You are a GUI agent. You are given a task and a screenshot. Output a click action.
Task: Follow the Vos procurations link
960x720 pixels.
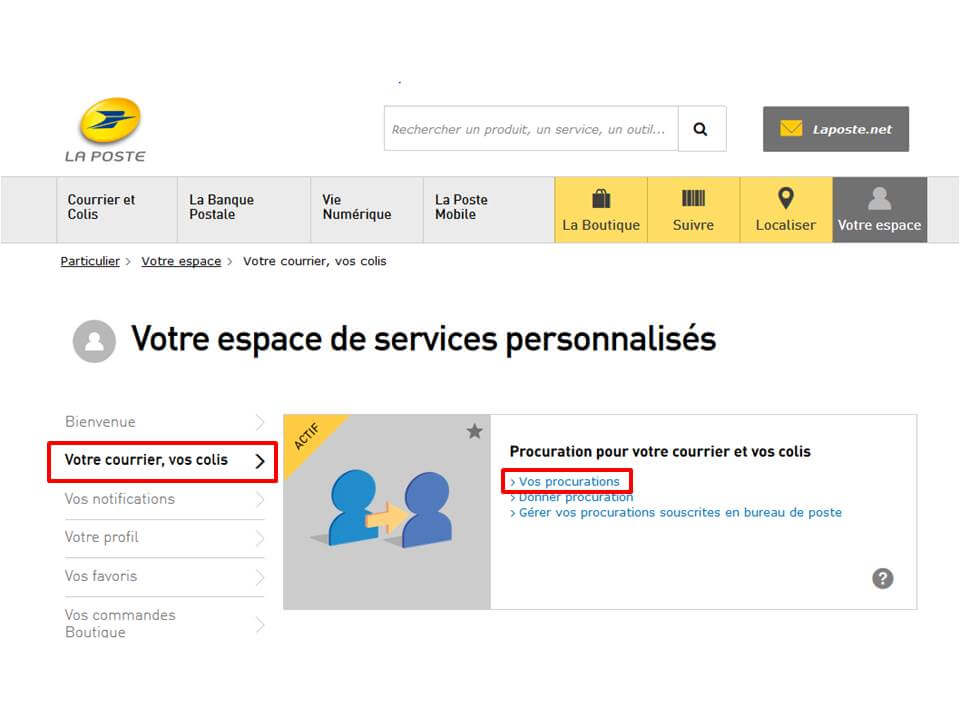567,481
